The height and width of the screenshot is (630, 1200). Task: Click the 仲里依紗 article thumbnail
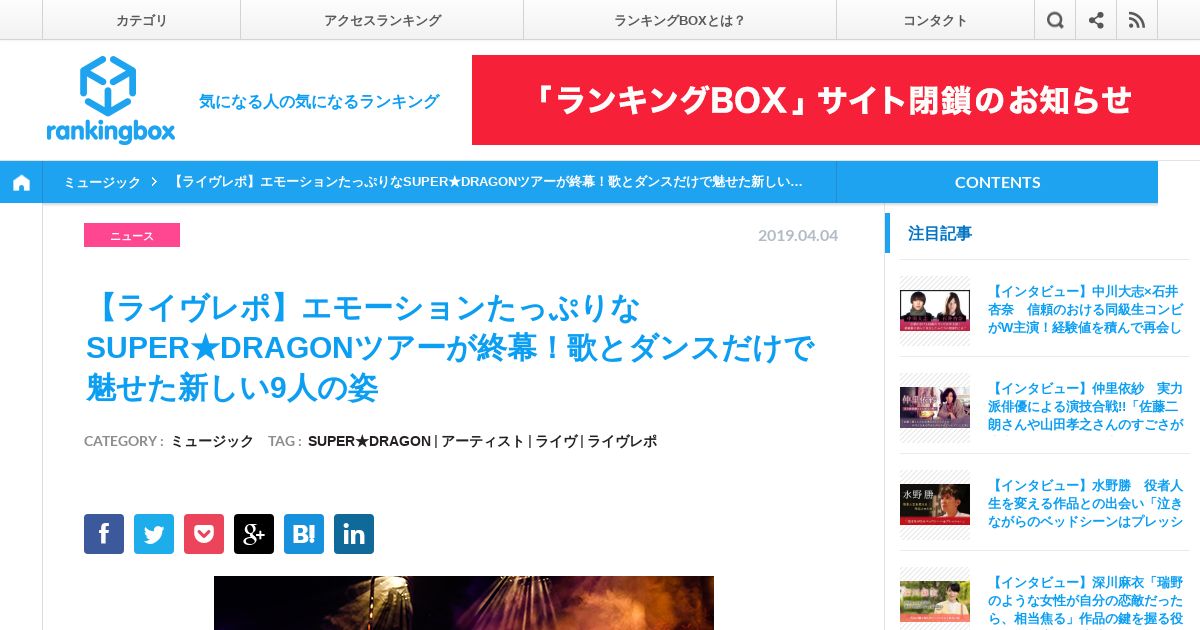935,407
